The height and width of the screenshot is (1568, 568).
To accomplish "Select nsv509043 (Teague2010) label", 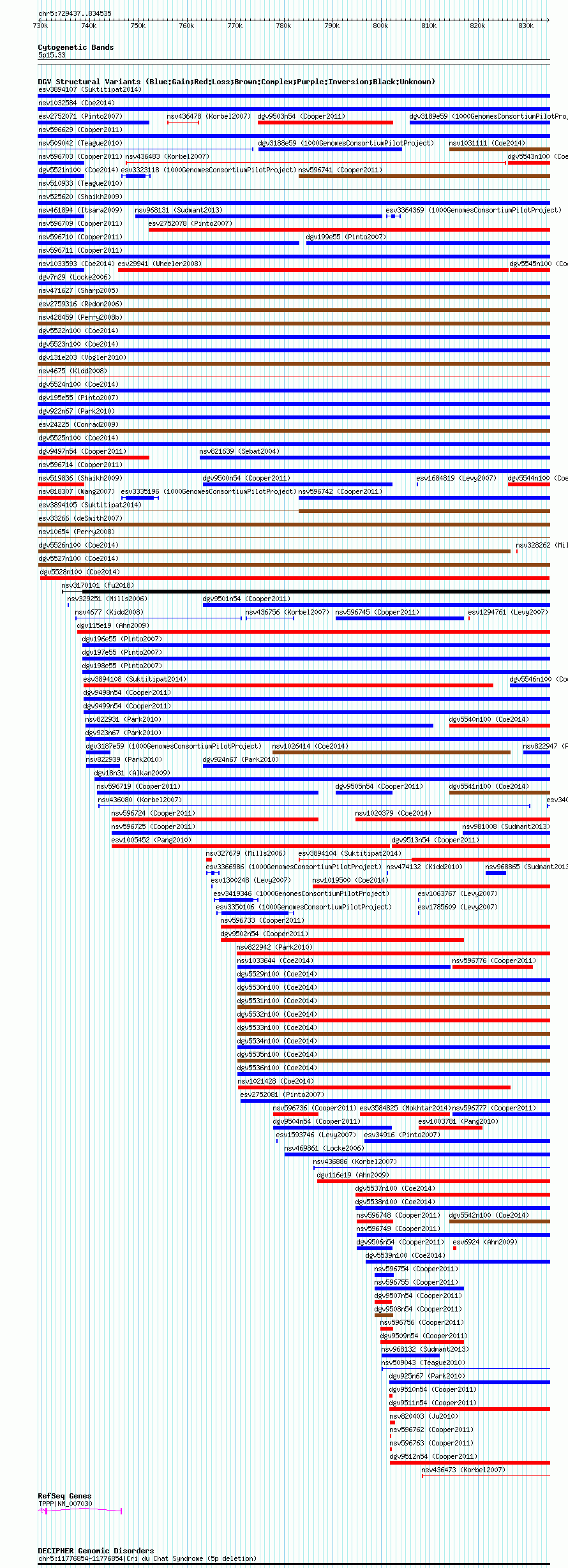I will (423, 1363).
